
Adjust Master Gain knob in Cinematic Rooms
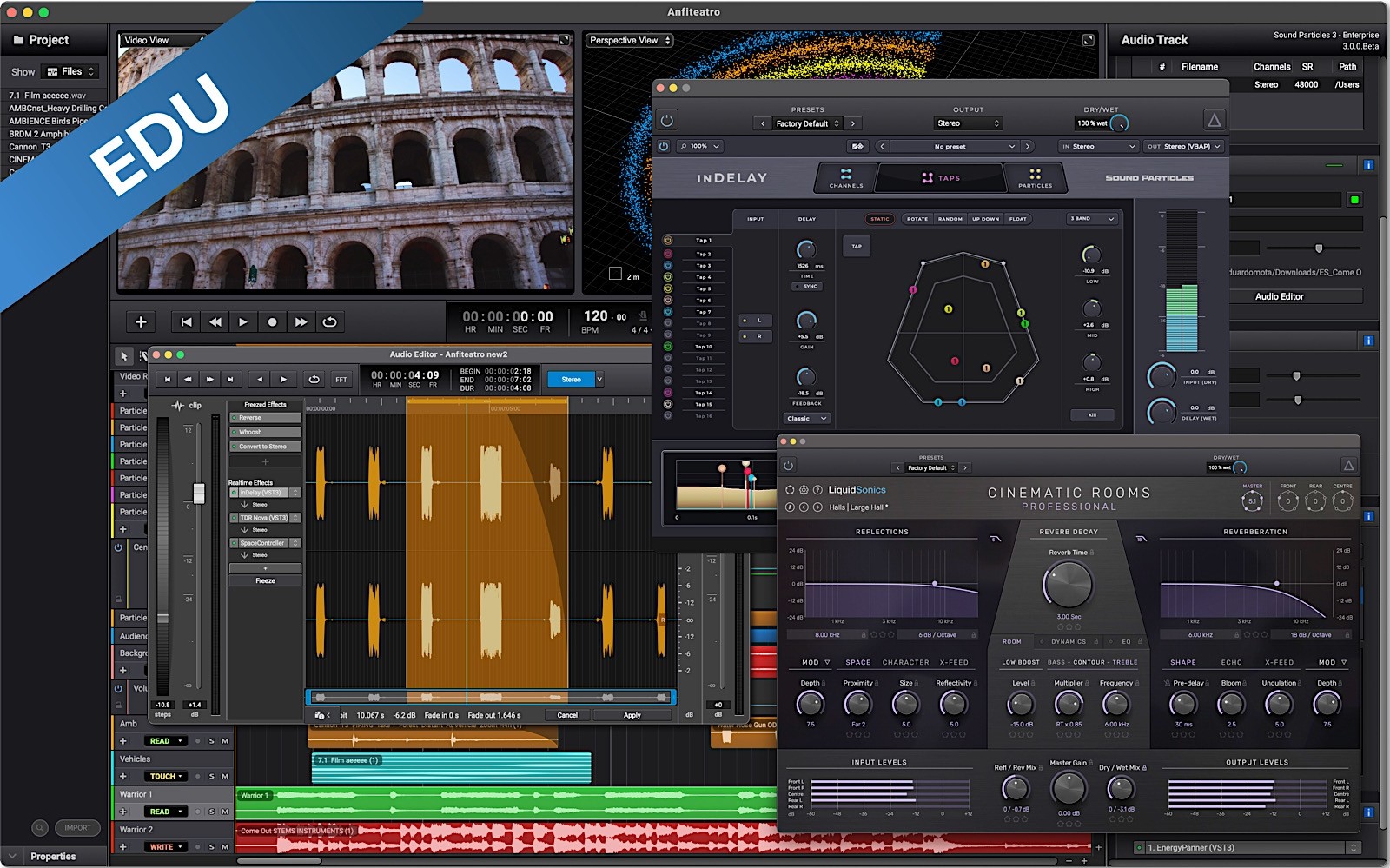click(x=1068, y=789)
